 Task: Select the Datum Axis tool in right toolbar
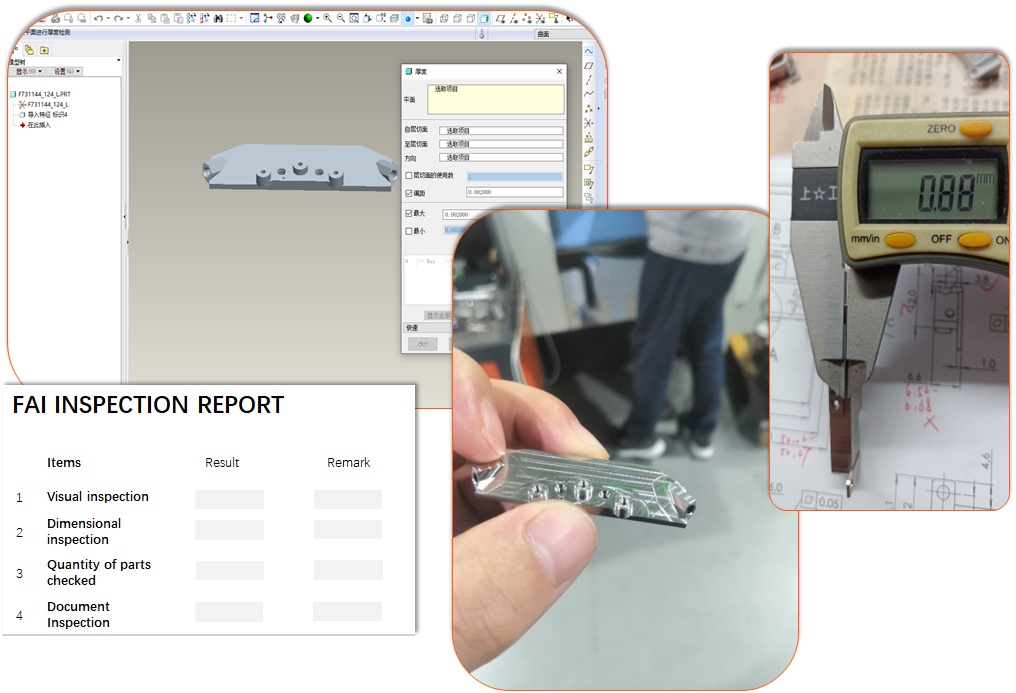(x=588, y=80)
